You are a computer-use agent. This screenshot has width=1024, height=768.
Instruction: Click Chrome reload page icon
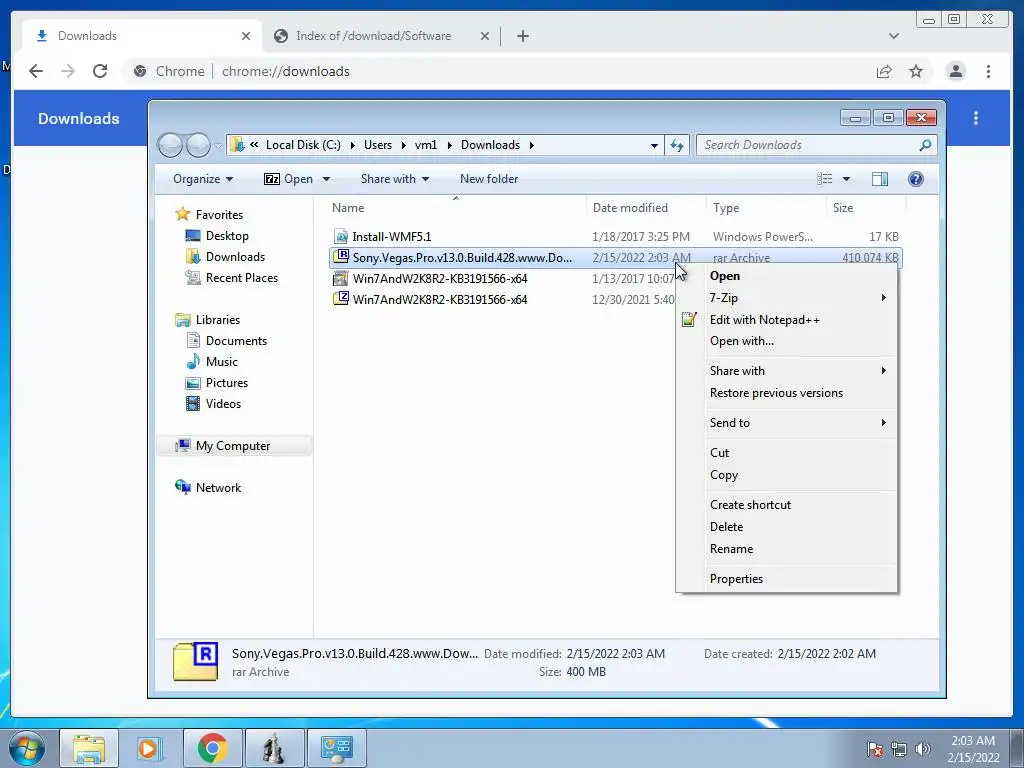(100, 71)
